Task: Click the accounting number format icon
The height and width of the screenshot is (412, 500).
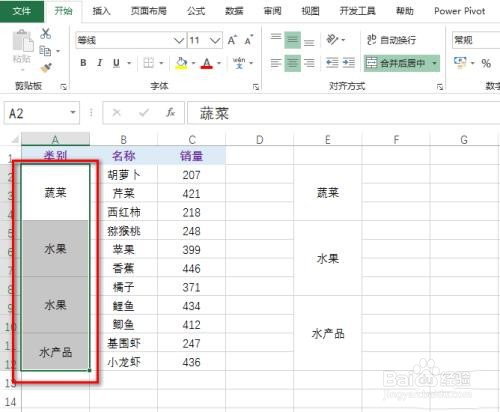Action: (x=460, y=62)
